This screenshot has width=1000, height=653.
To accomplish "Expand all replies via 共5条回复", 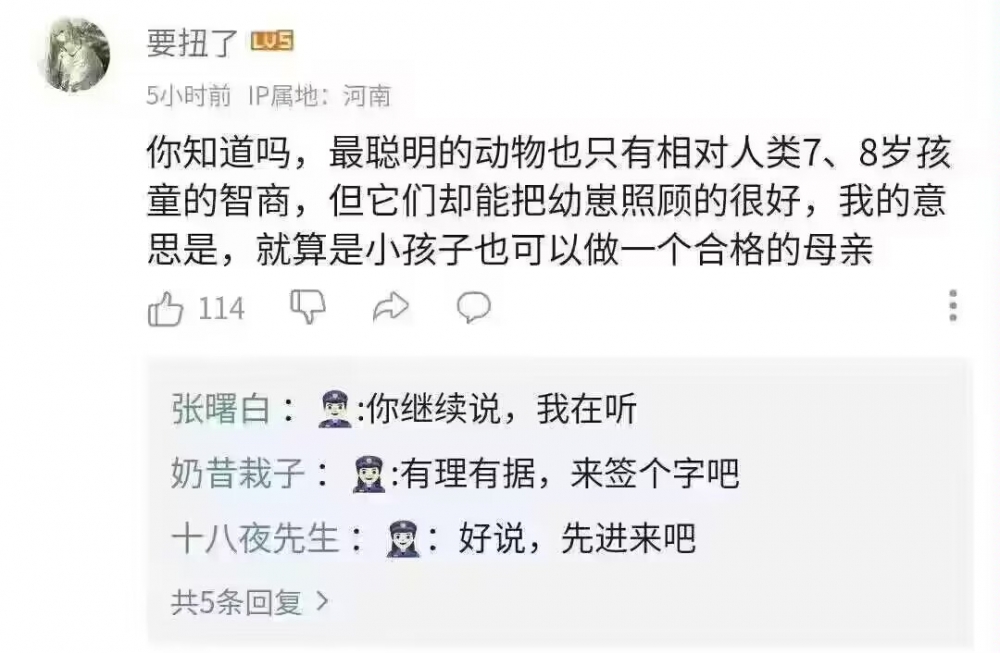I will (250, 601).
